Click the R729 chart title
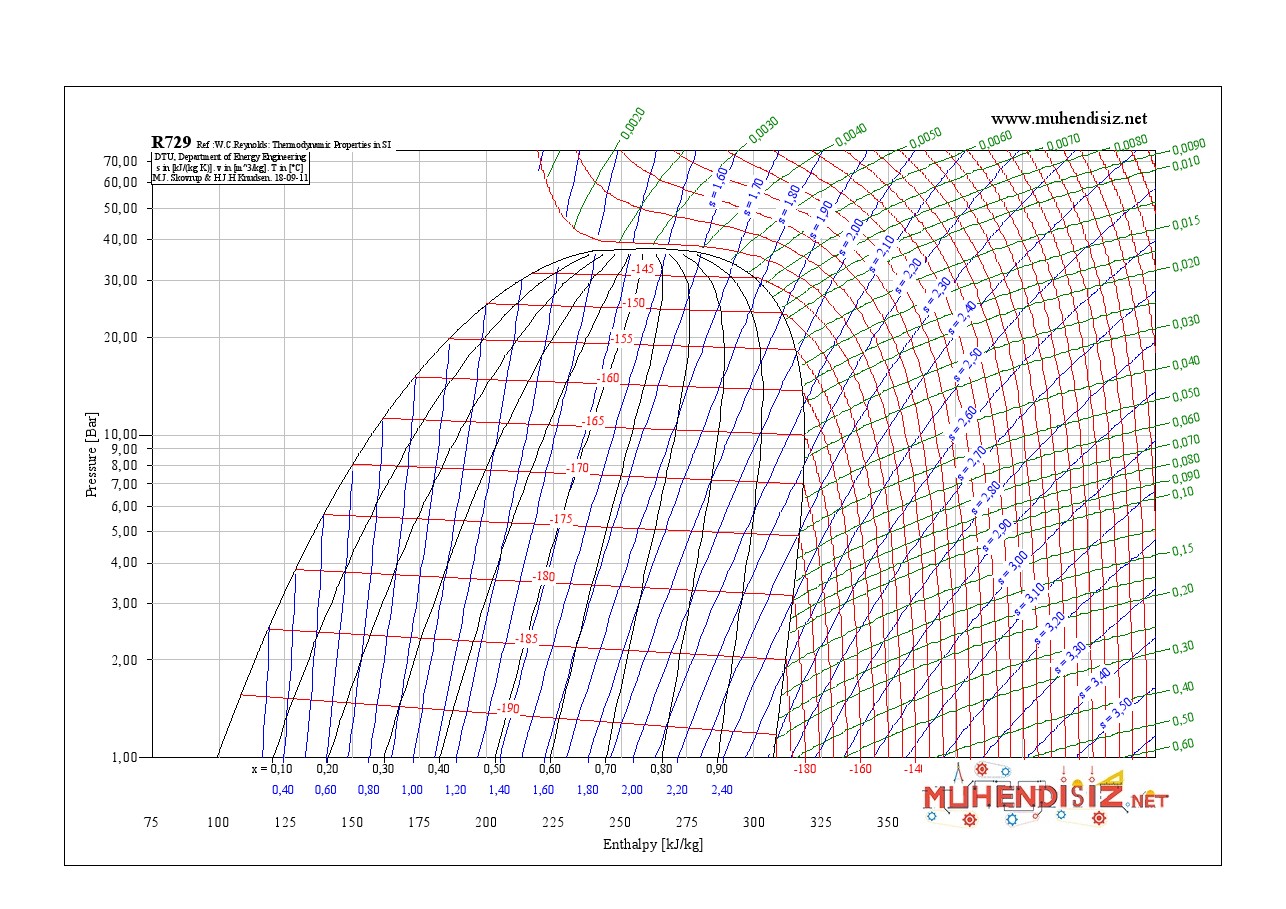The height and width of the screenshot is (909, 1286). (171, 142)
